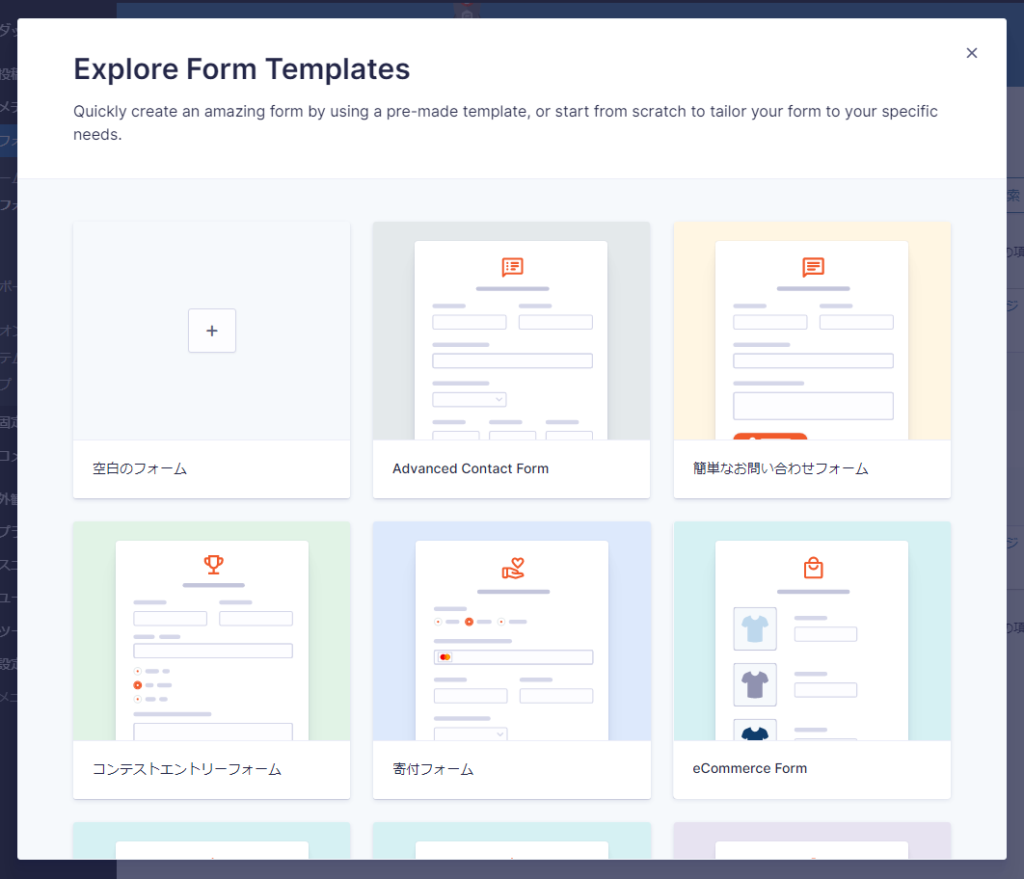This screenshot has width=1024, height=879.
Task: Choose the 空白のフォーム template label
Action: (140, 468)
